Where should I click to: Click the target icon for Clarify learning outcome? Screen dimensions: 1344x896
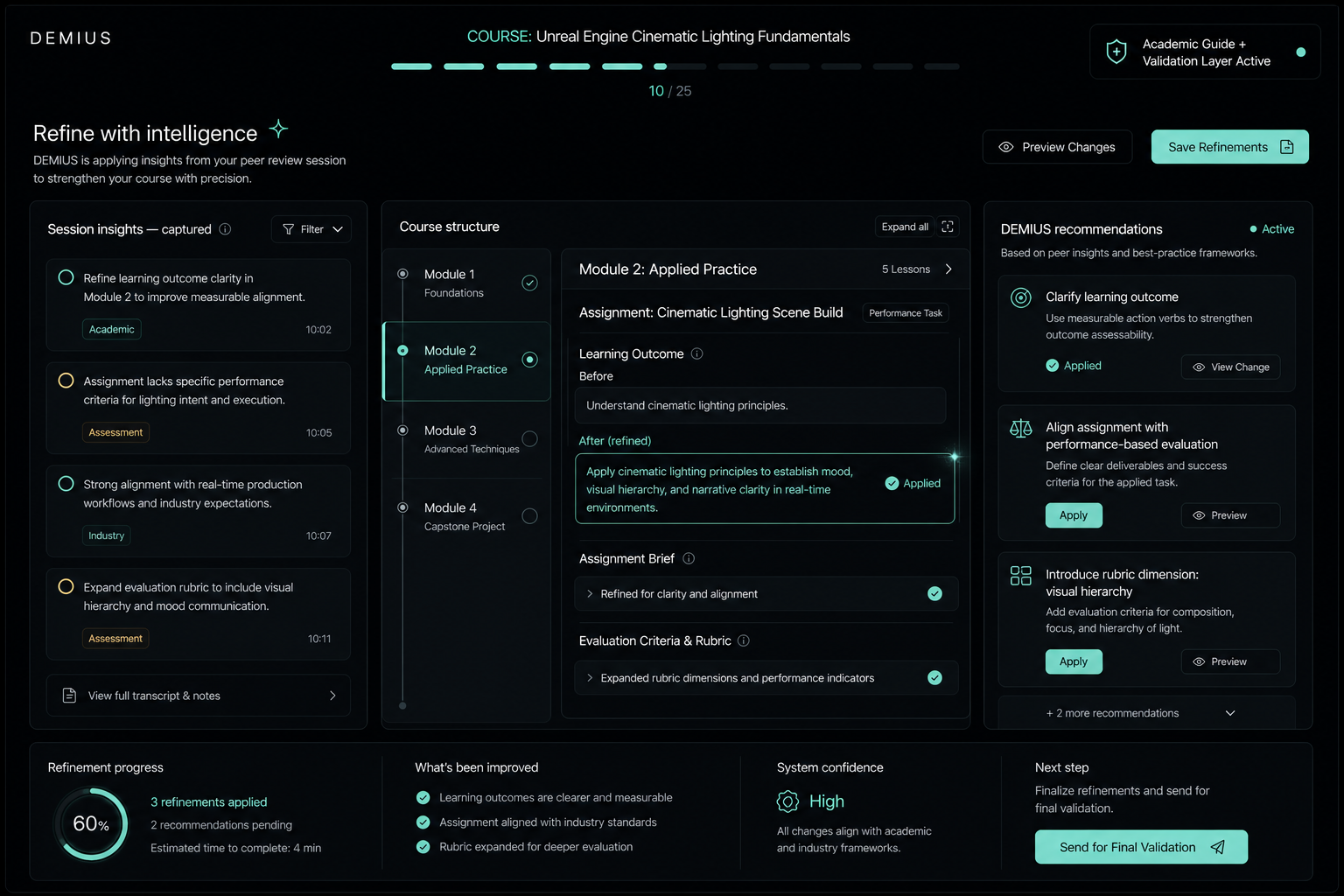(x=1021, y=297)
